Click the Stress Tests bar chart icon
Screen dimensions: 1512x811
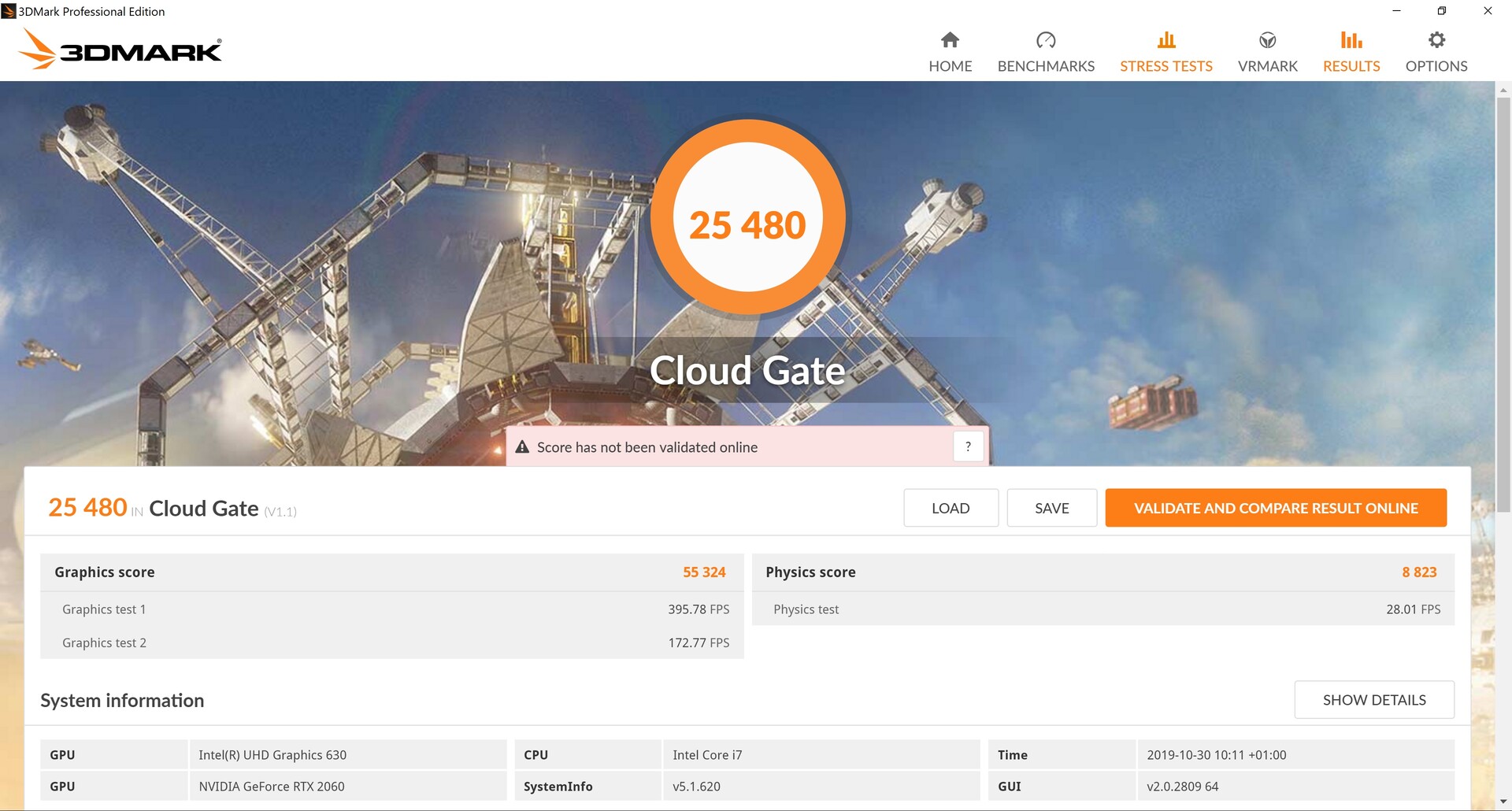(1166, 39)
